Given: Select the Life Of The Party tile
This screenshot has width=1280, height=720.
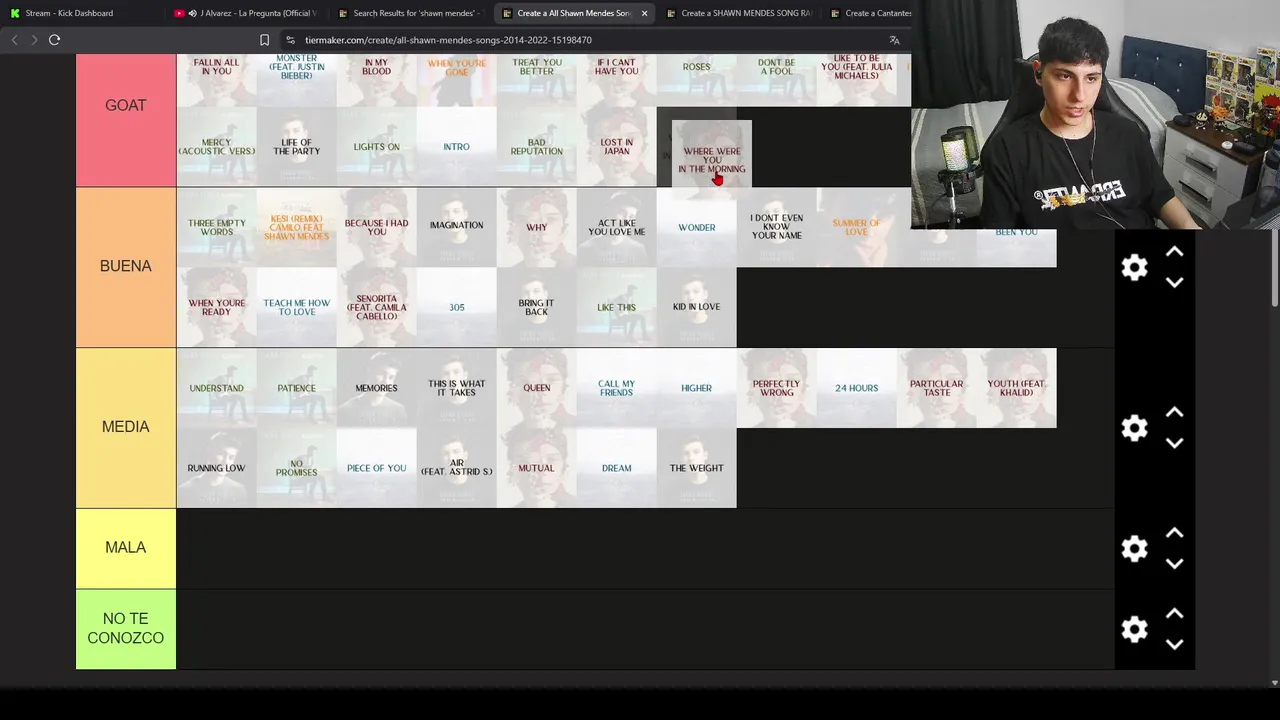Looking at the screenshot, I should 297,147.
